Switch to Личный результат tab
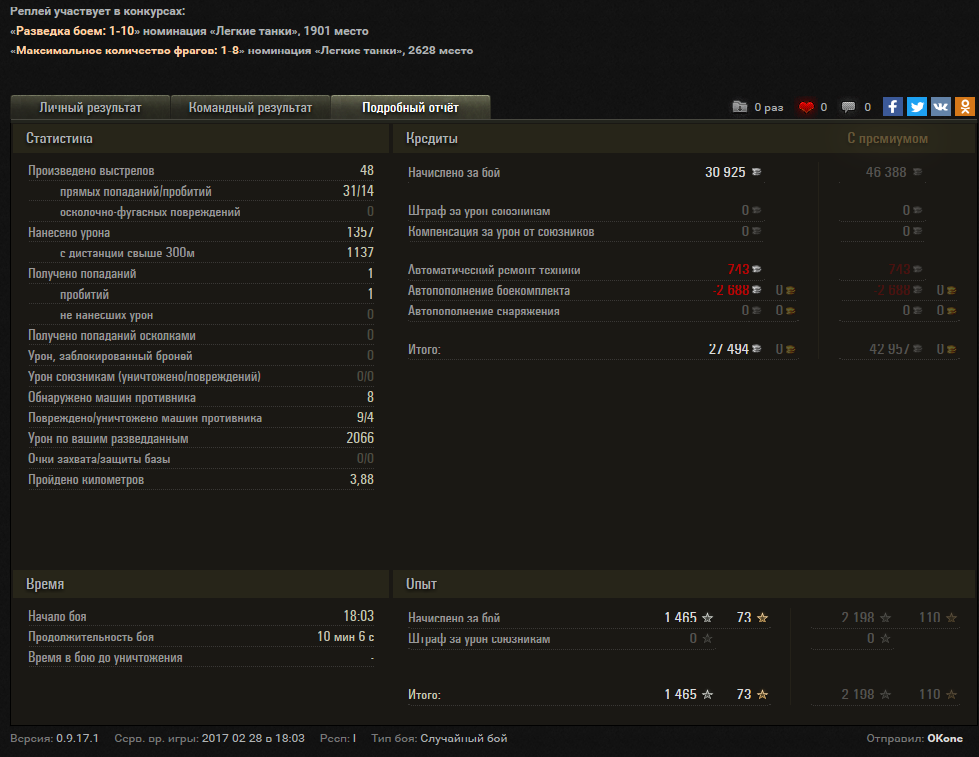This screenshot has width=979, height=757. pos(90,107)
